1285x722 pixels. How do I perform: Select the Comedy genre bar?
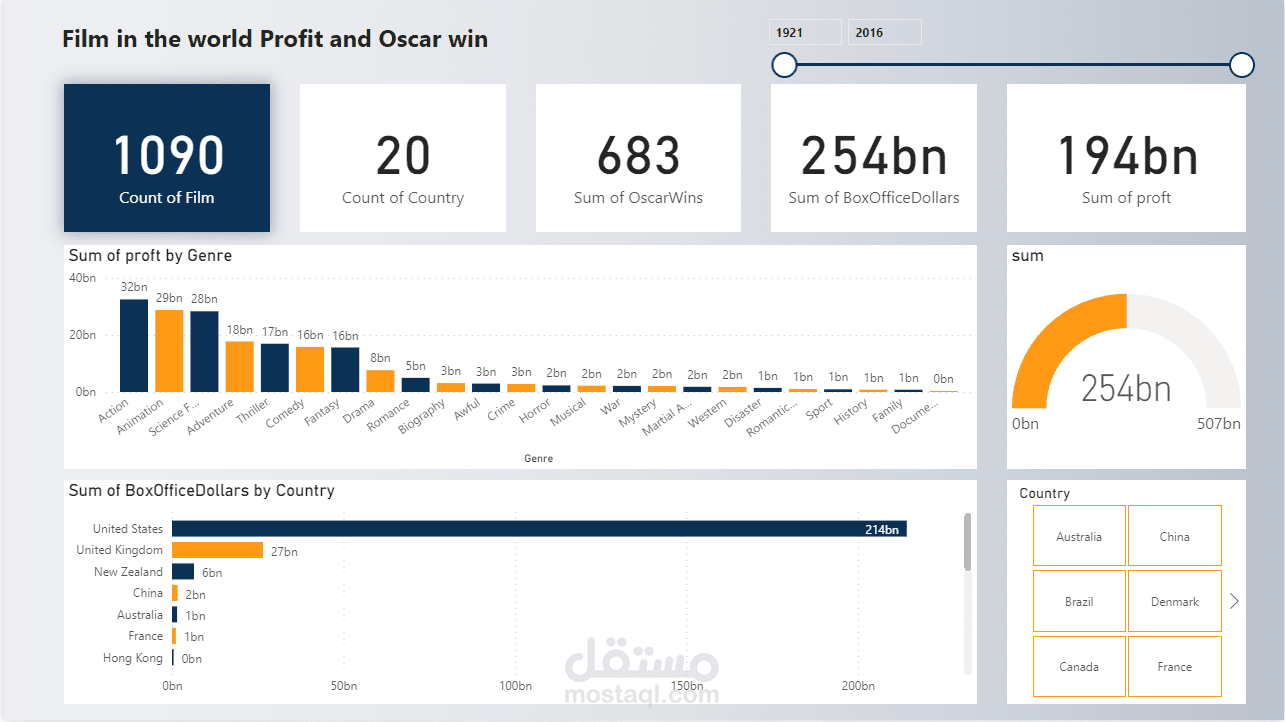point(310,369)
